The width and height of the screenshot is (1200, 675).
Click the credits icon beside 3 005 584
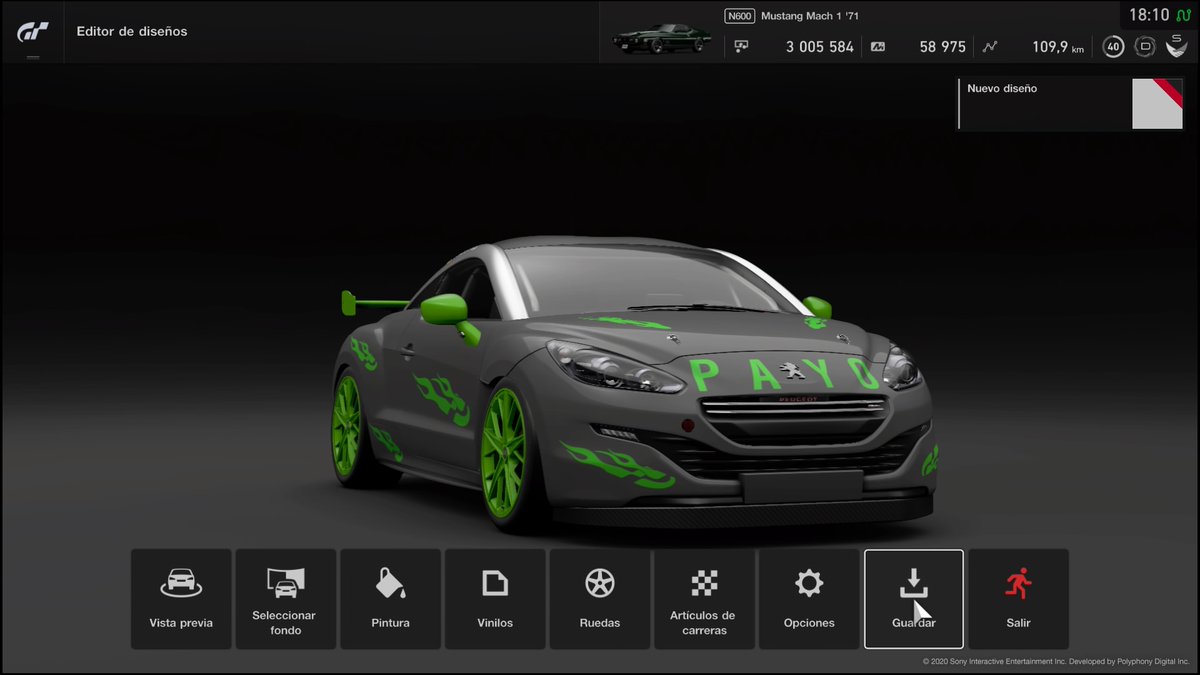[742, 46]
